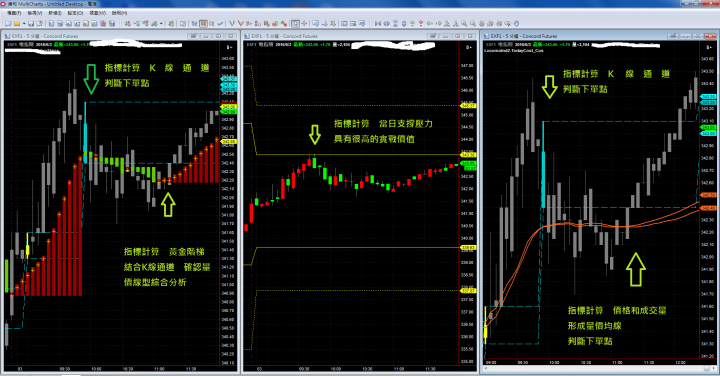Click the green right-arrow scroll icon
The width and height of the screenshot is (720, 376).
[x=439, y=23]
